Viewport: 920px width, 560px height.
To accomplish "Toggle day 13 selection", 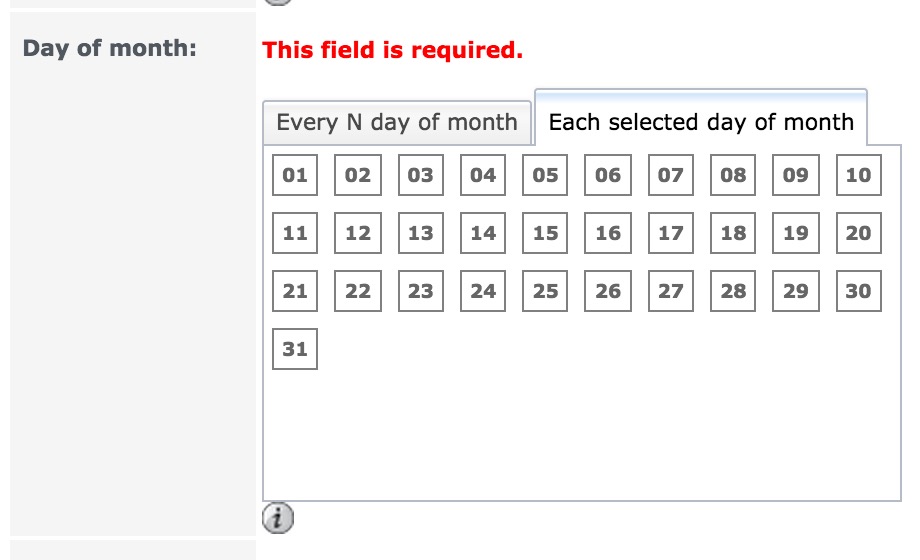I will tap(421, 233).
